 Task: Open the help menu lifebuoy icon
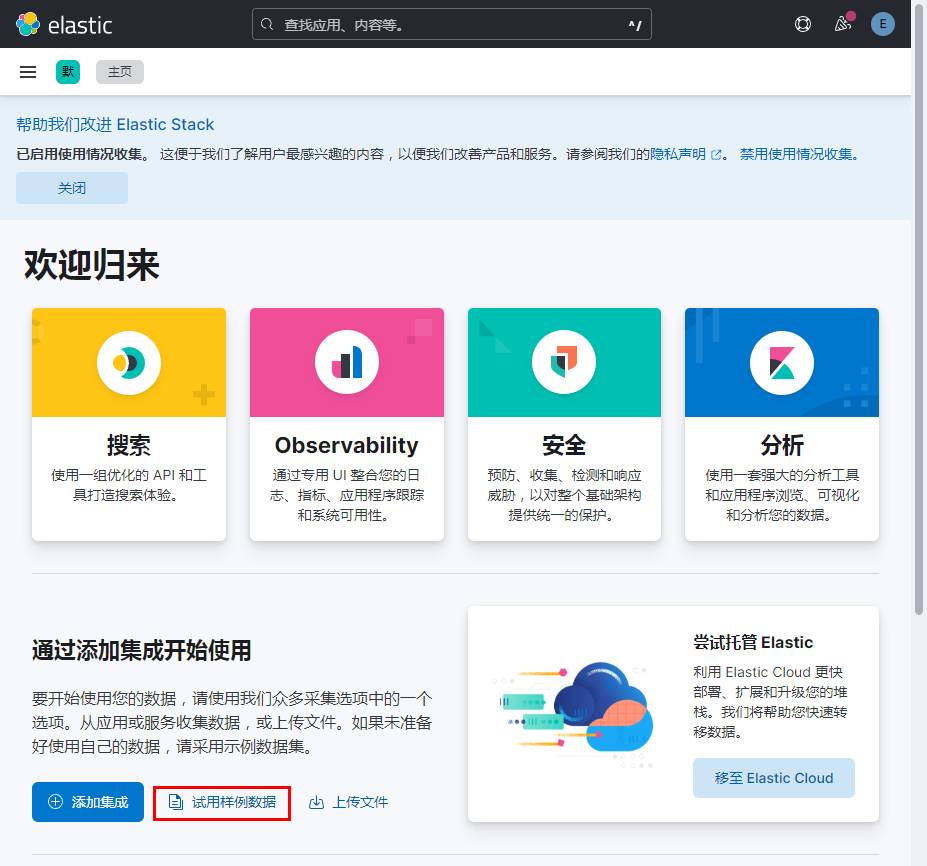click(802, 24)
